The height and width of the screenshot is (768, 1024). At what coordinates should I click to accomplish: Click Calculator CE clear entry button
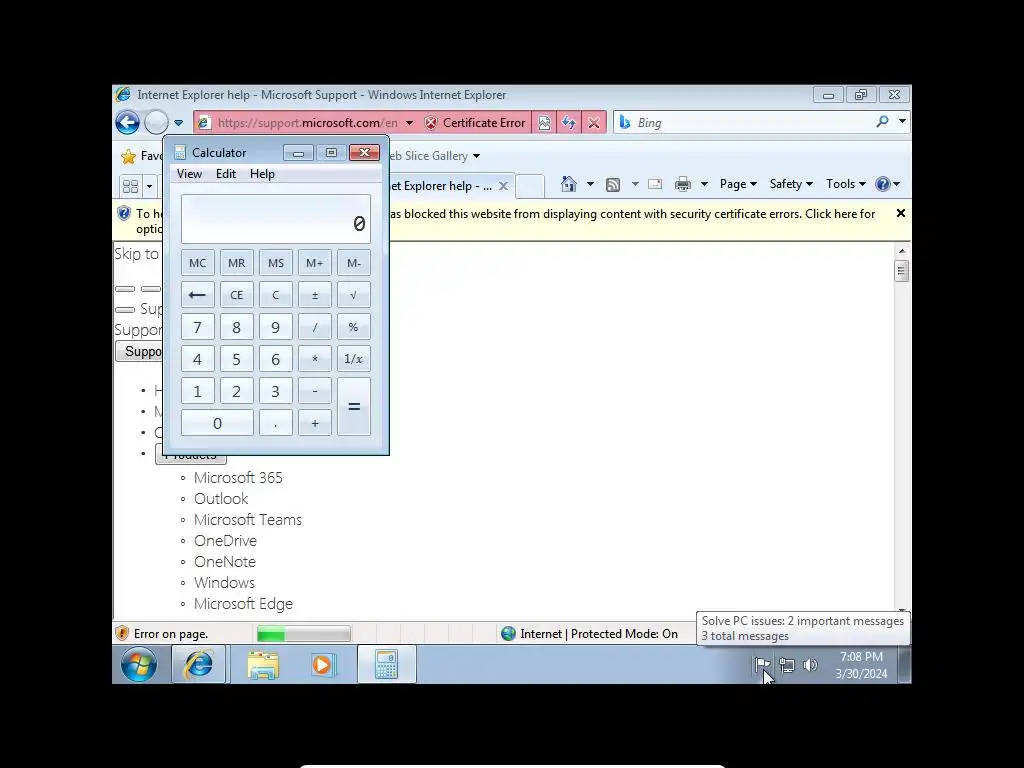pos(236,295)
